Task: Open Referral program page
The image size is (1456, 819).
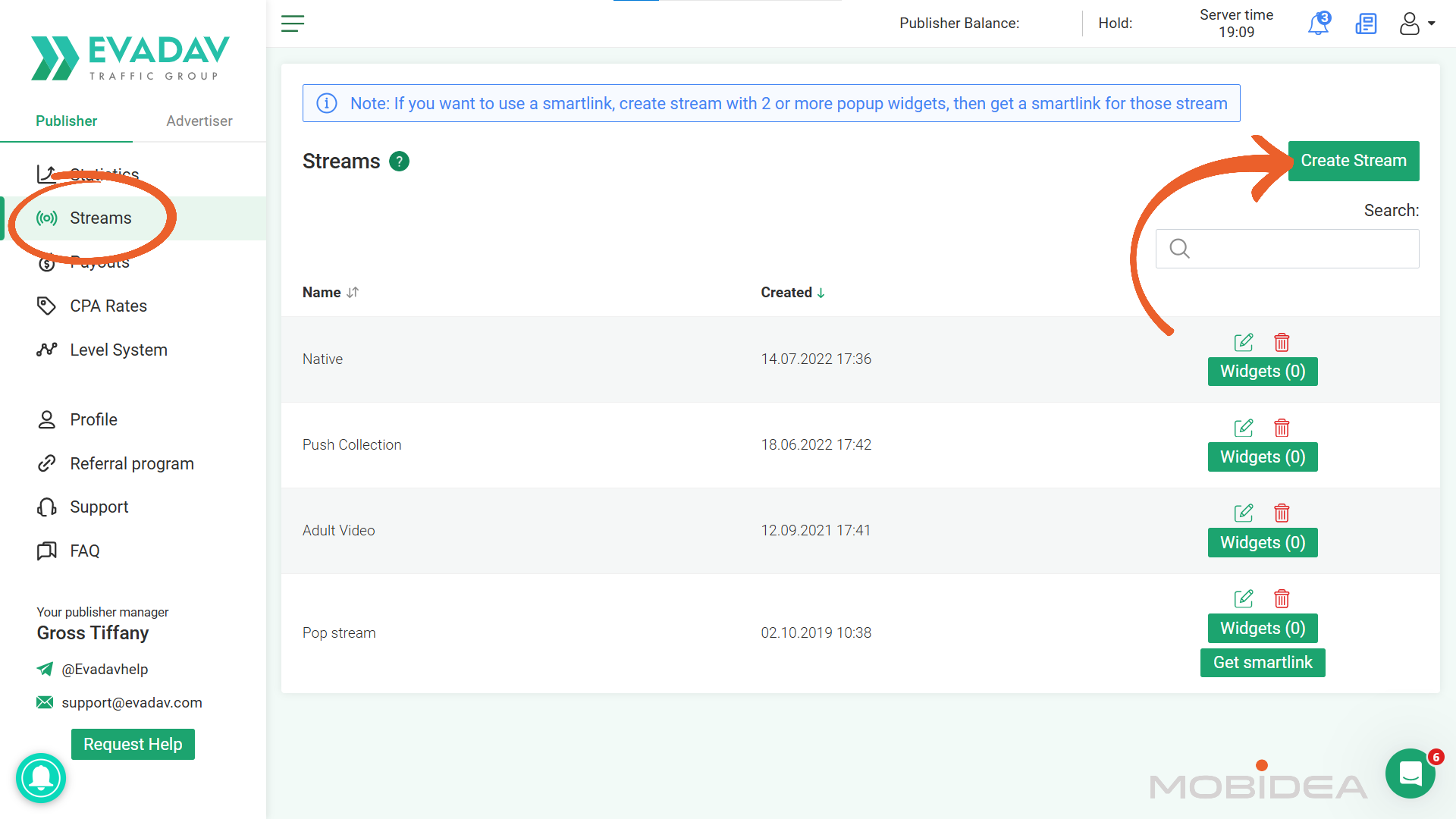Action: click(x=133, y=464)
